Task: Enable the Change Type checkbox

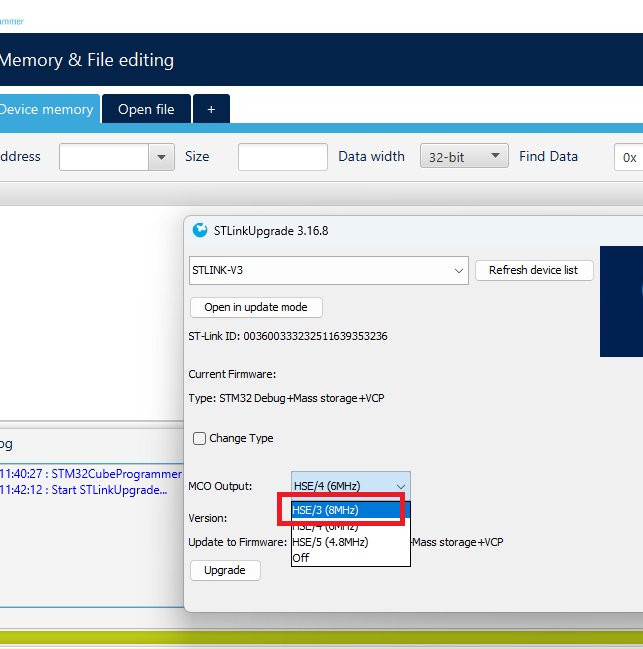Action: click(x=199, y=438)
